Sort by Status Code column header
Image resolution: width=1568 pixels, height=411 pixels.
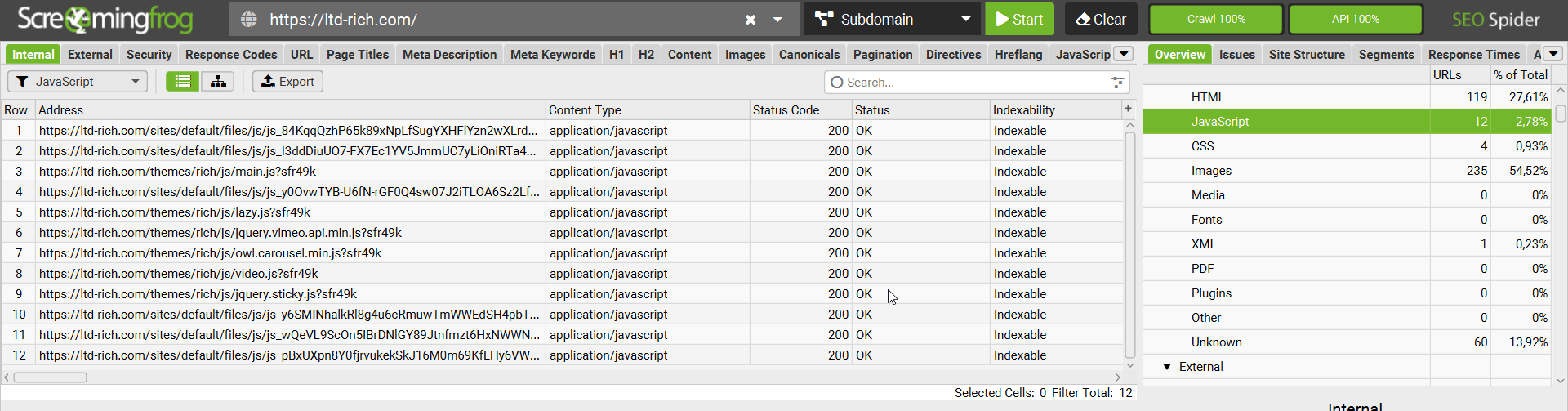pos(800,109)
